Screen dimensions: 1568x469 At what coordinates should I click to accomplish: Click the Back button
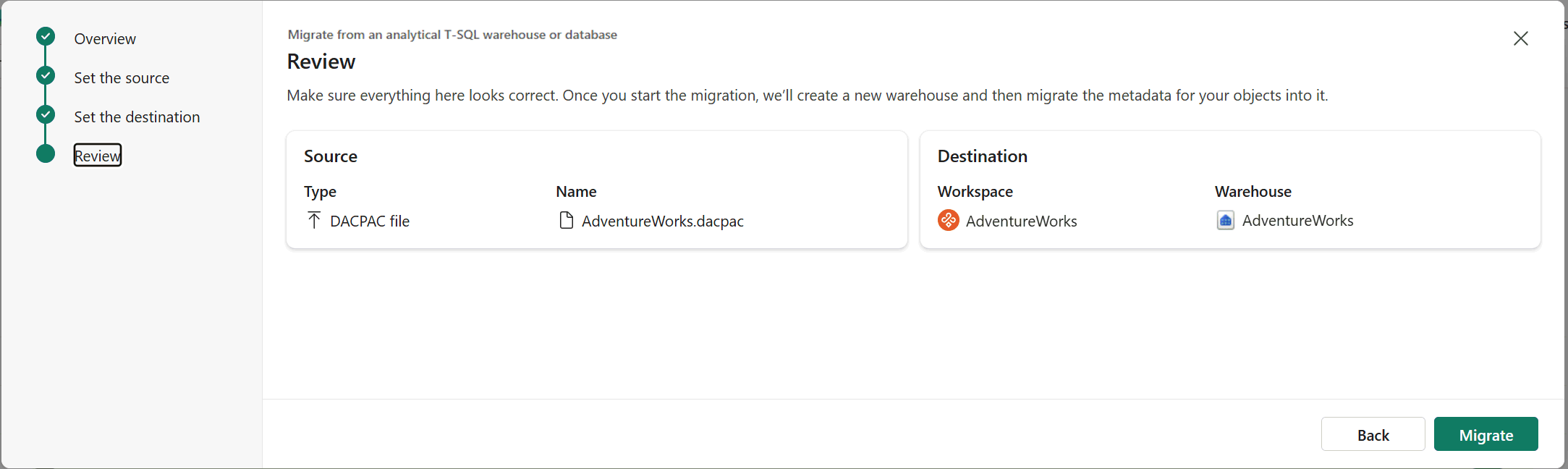click(1373, 434)
